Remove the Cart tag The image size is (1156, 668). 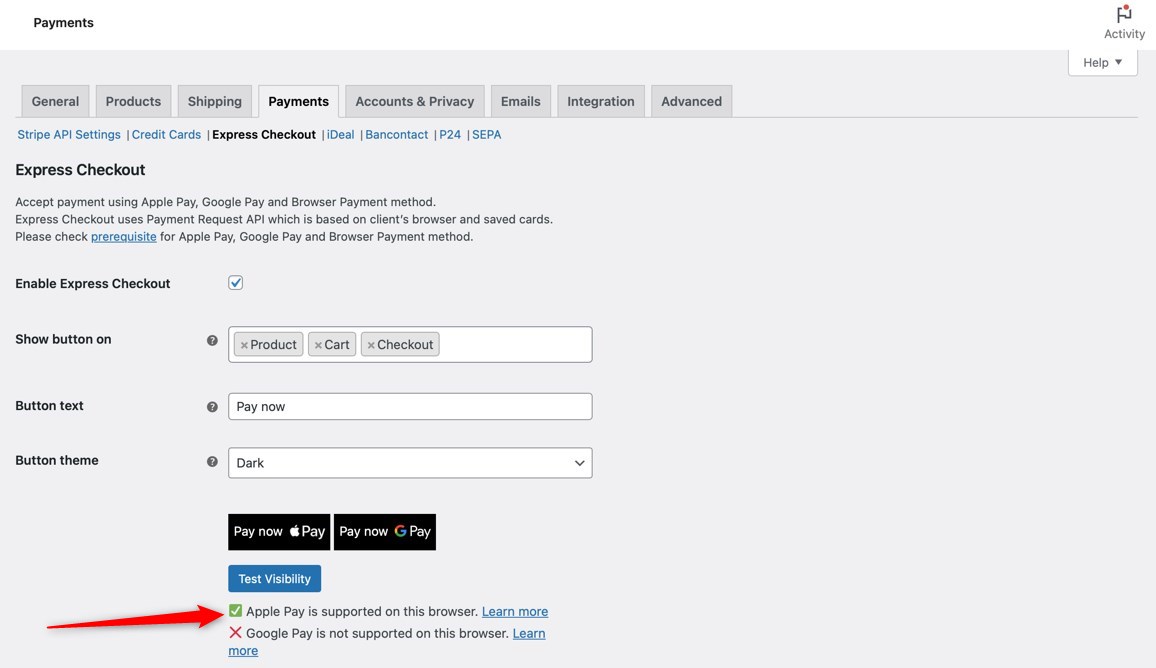(318, 345)
